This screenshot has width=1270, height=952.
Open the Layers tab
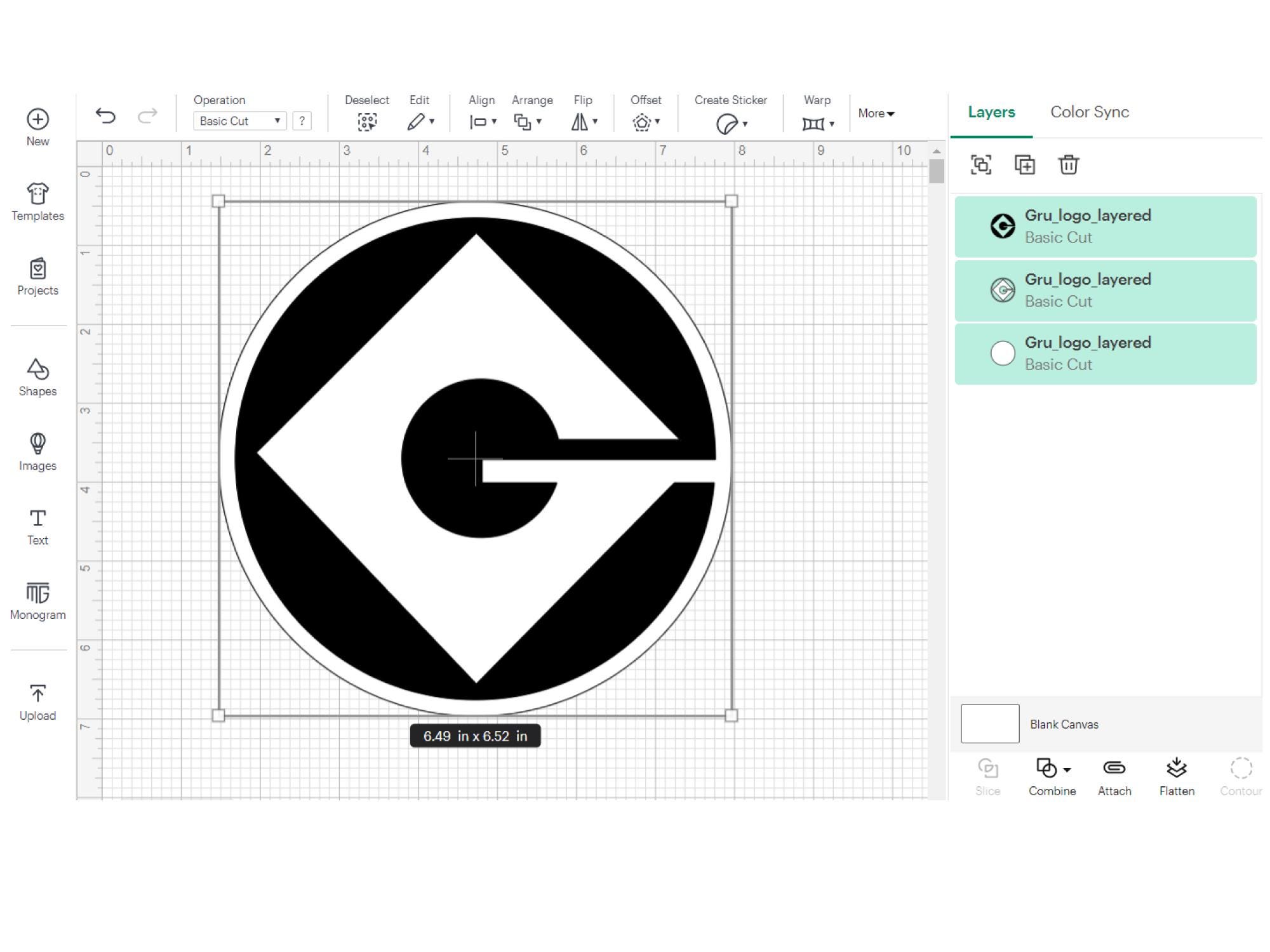coord(991,112)
